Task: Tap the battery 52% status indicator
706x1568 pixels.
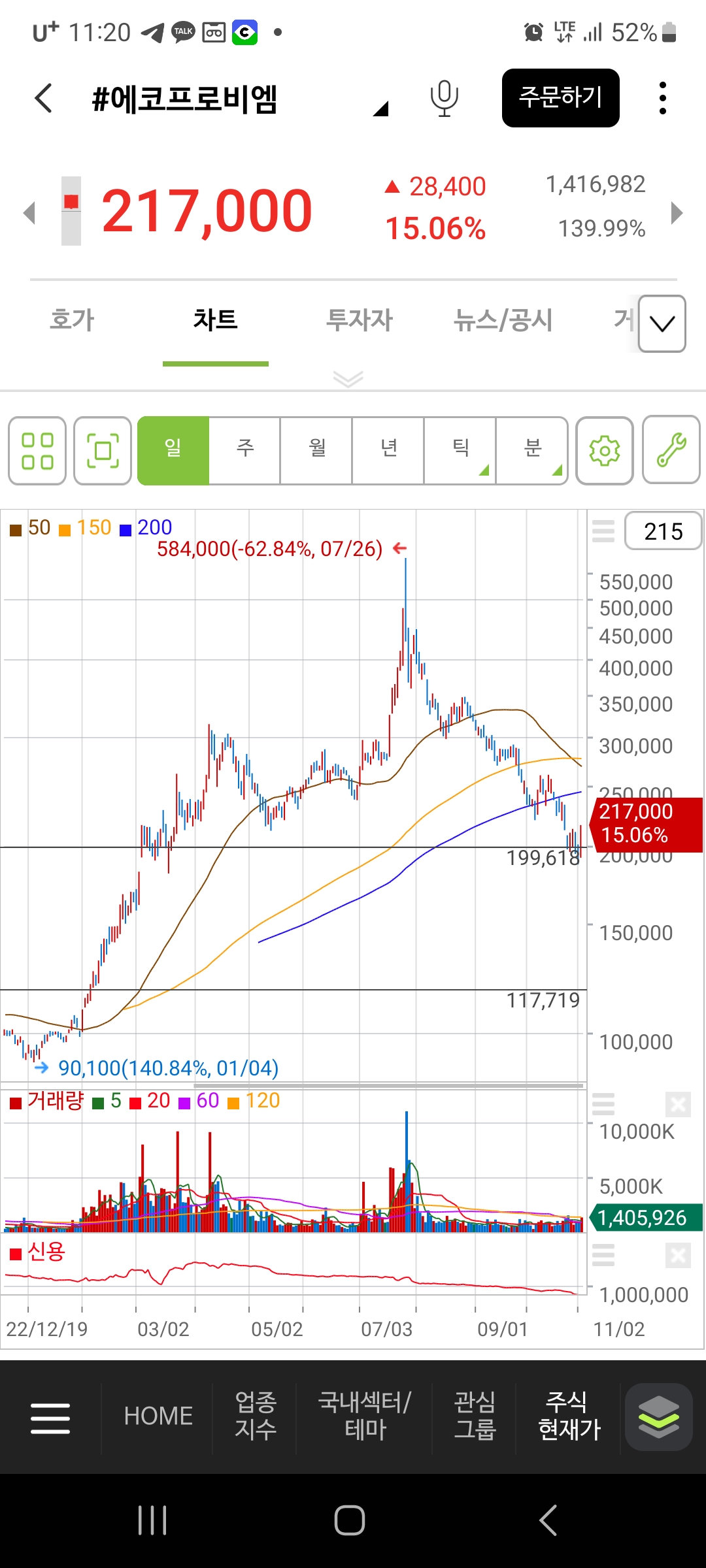Action: coord(644,32)
